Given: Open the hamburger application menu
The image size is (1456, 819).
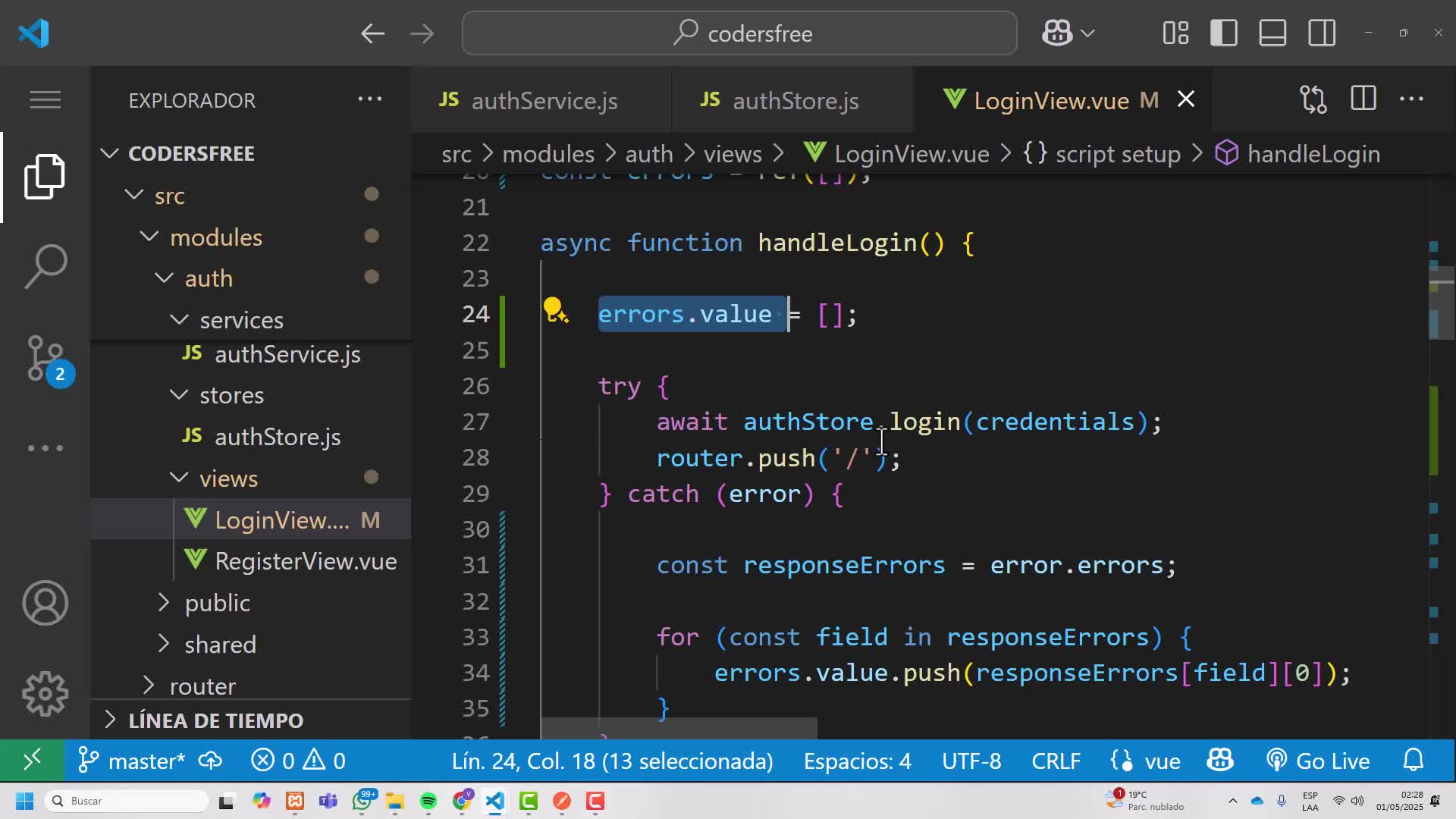Looking at the screenshot, I should [45, 99].
